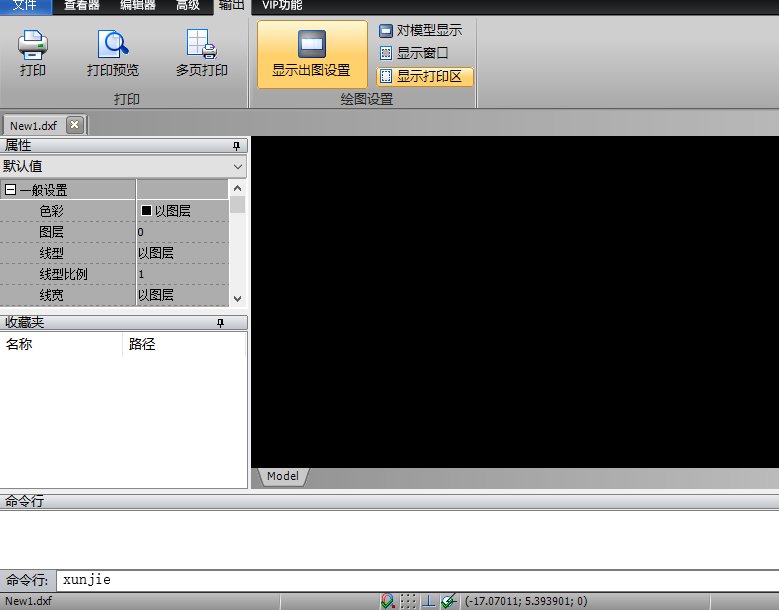Switch to the VIP功能 tab
The width and height of the screenshot is (779, 610).
(282, 5)
